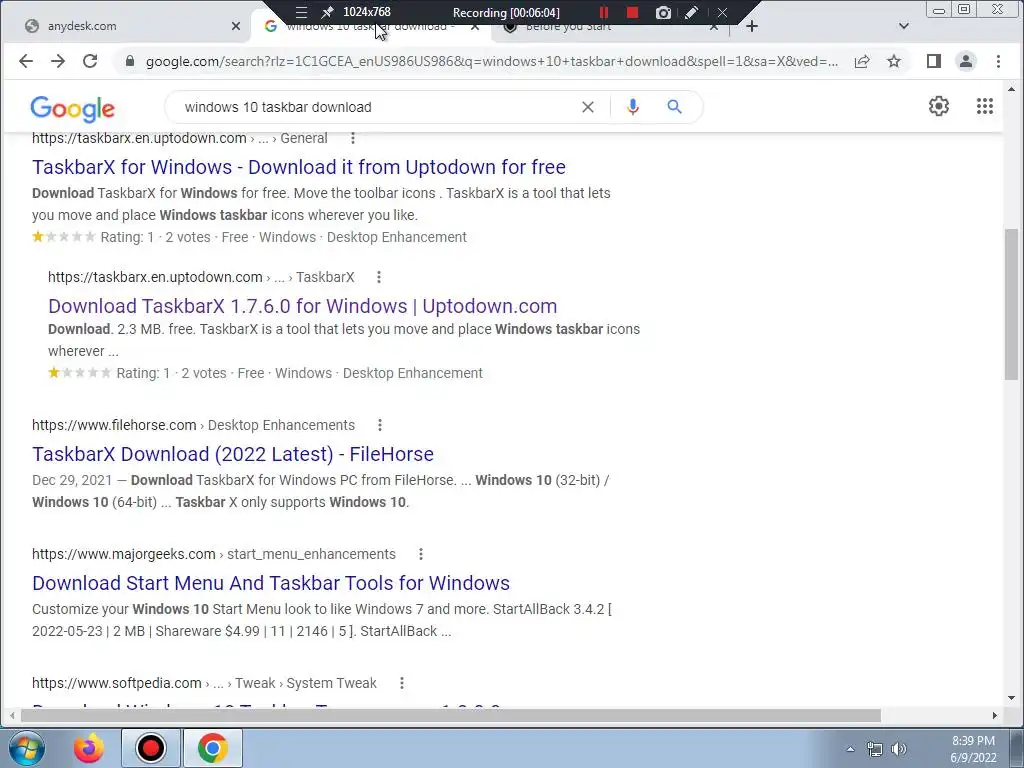The height and width of the screenshot is (768, 1024).
Task: Open Chrome from the taskbar
Action: [x=213, y=748]
